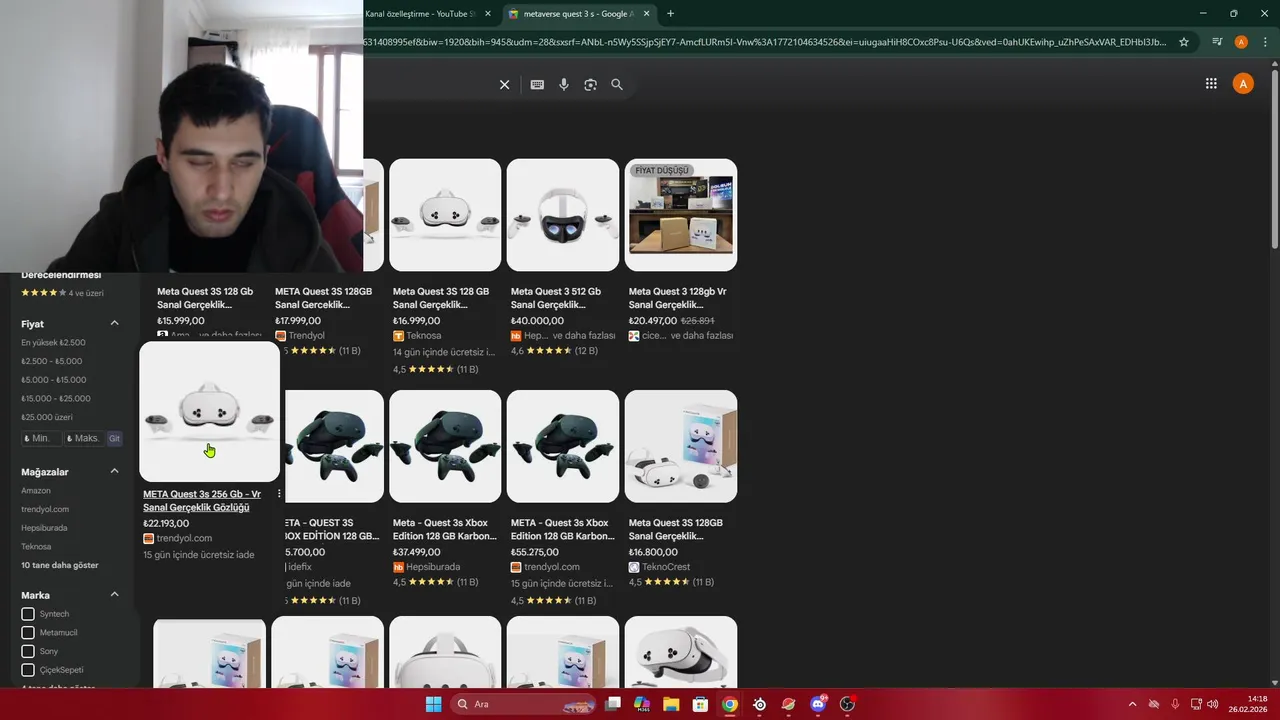Open Chrome profile avatar in toolbar
This screenshot has width=1280, height=720.
(1241, 42)
